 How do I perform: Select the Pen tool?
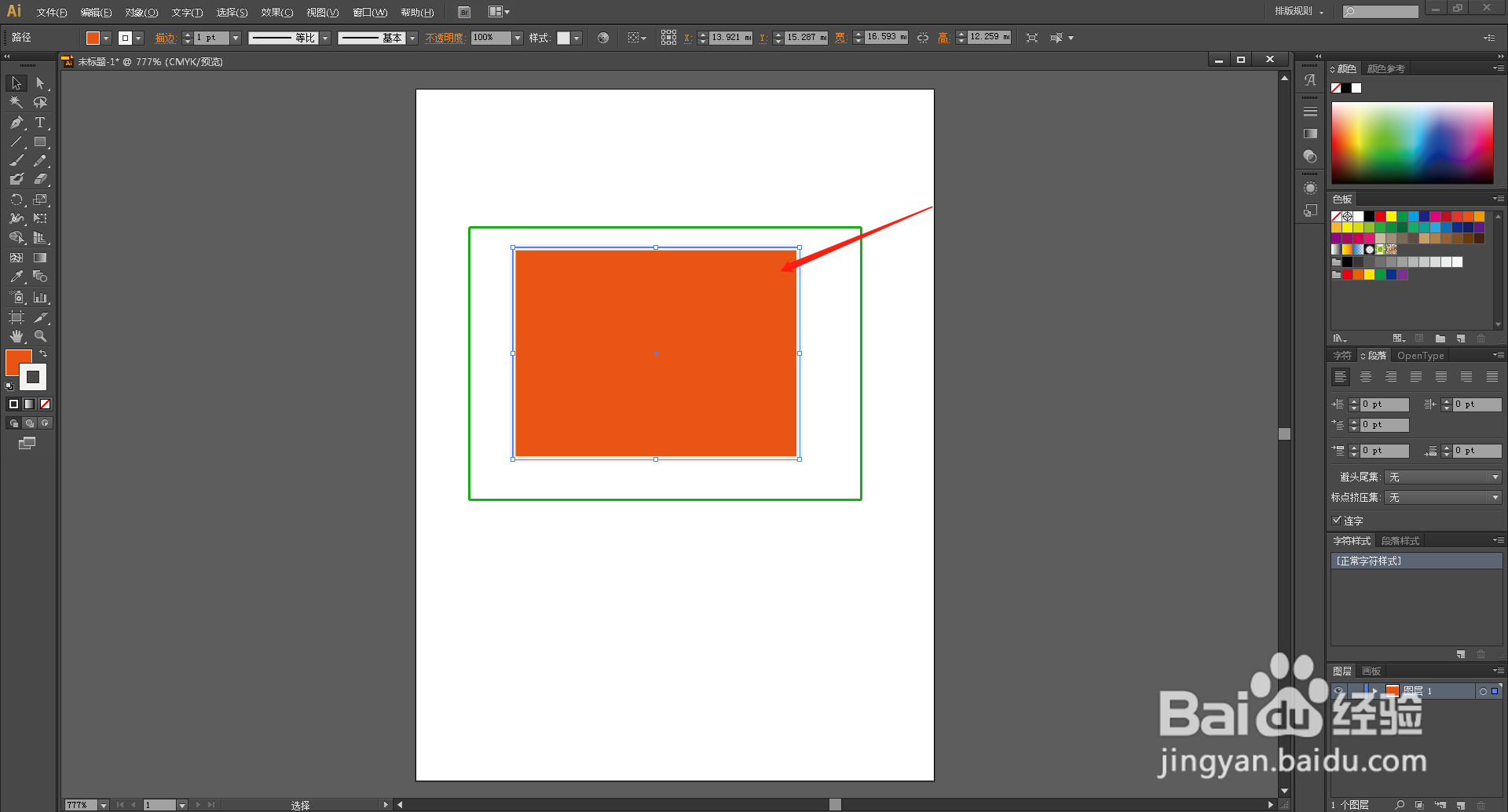(x=16, y=123)
